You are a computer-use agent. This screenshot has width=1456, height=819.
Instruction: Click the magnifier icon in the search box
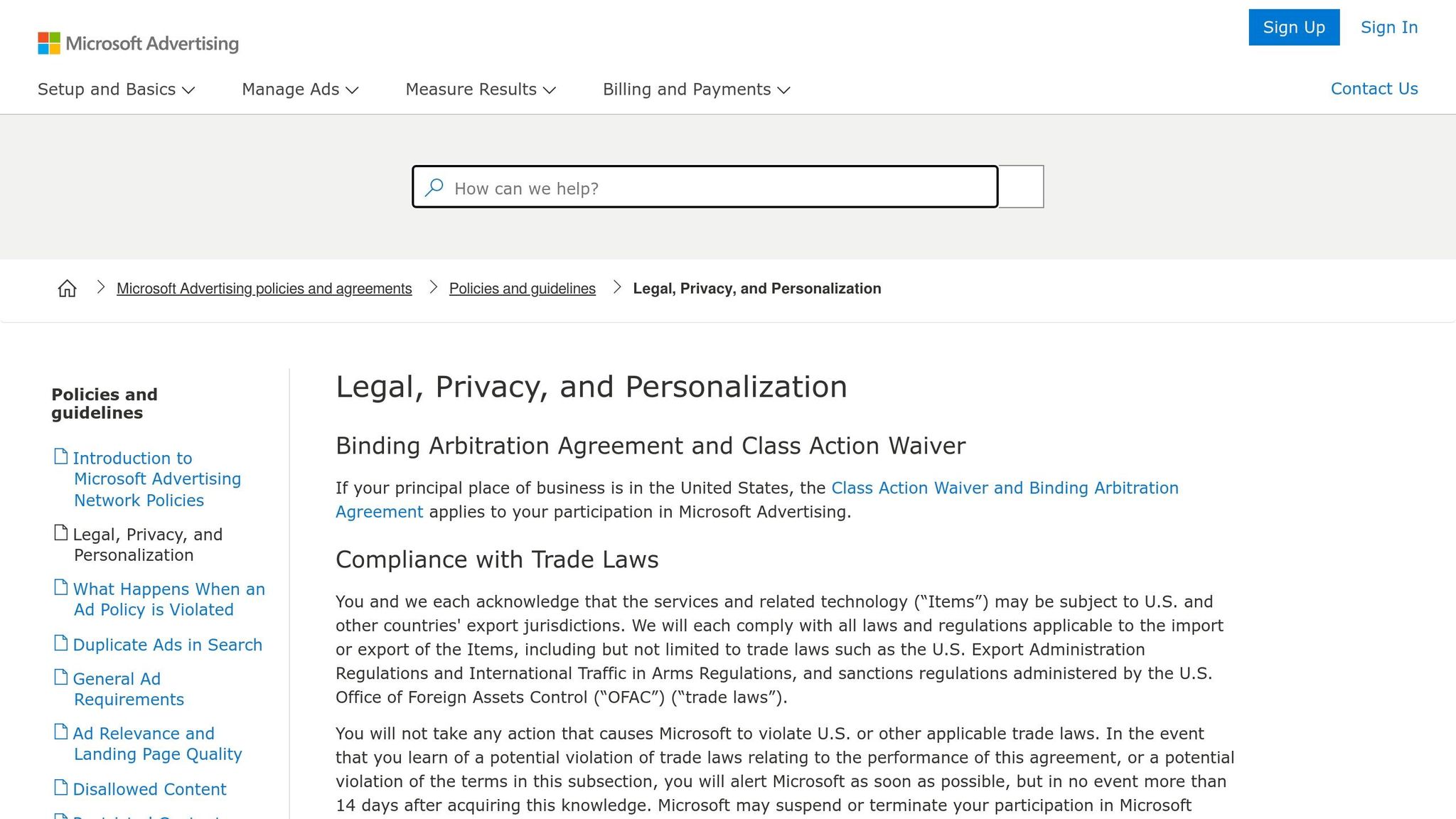tap(433, 187)
